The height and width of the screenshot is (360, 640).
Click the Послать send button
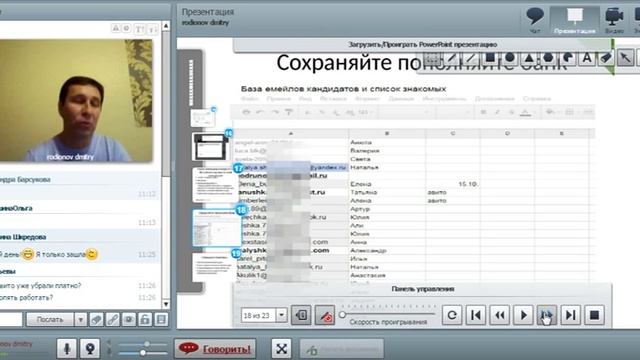50,320
